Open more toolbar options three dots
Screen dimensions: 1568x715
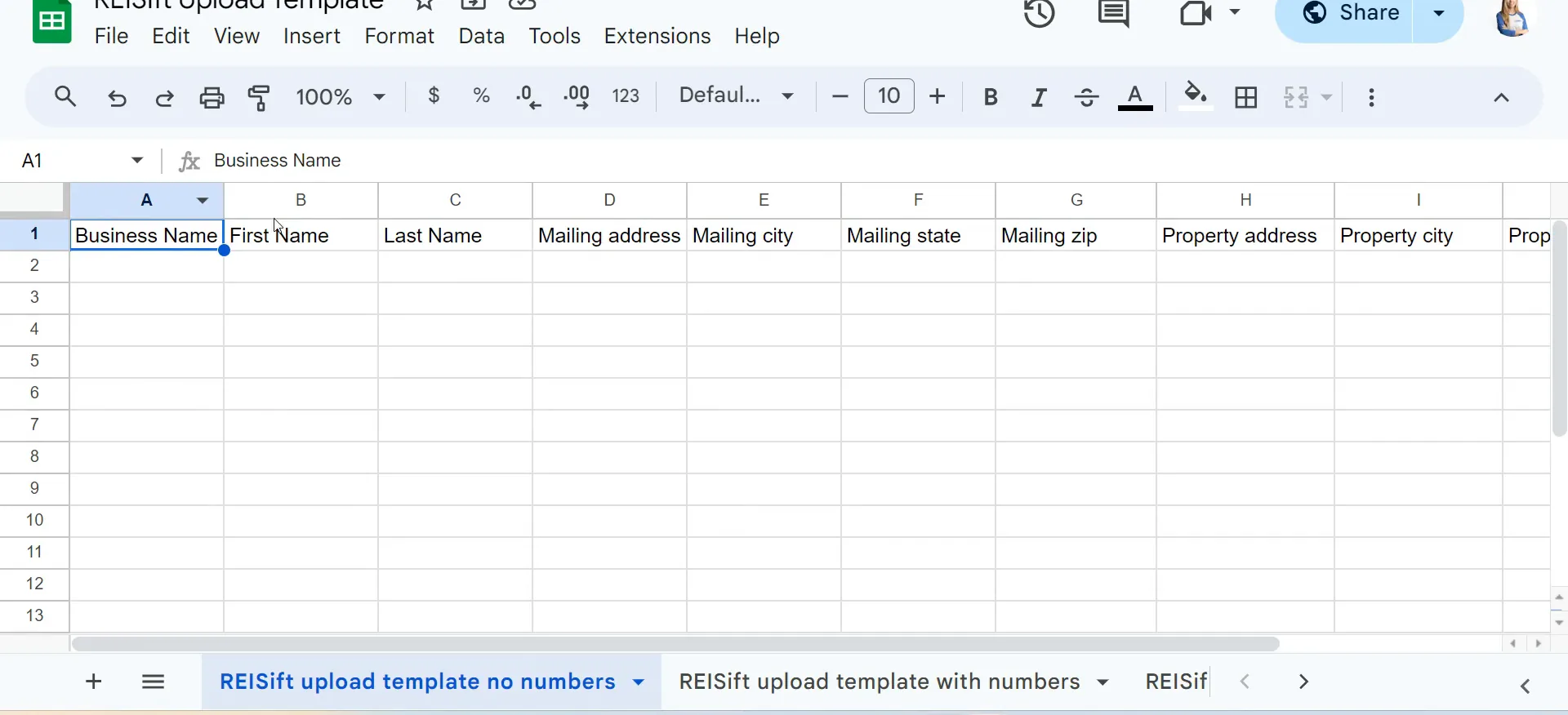pyautogui.click(x=1372, y=98)
